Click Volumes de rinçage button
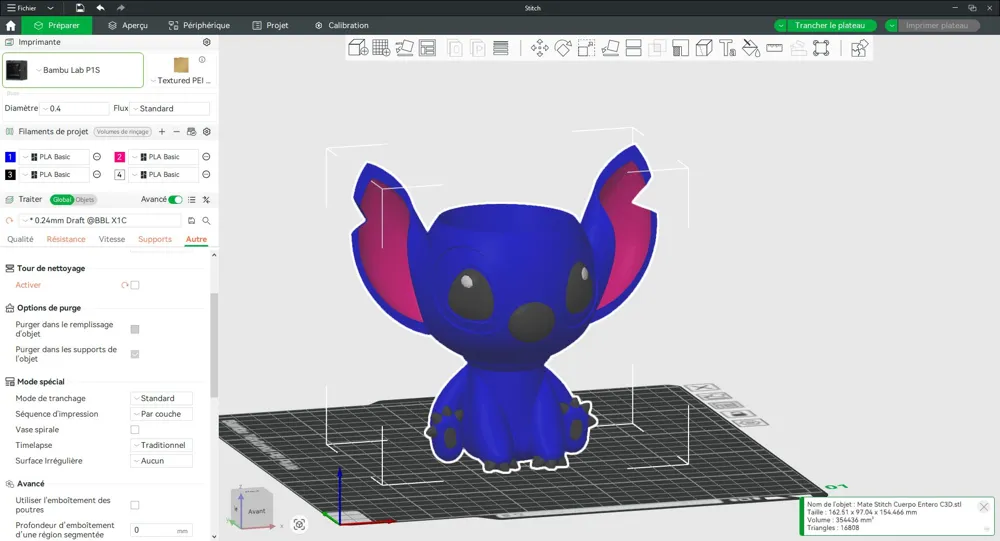The width and height of the screenshot is (1000, 541). [122, 132]
